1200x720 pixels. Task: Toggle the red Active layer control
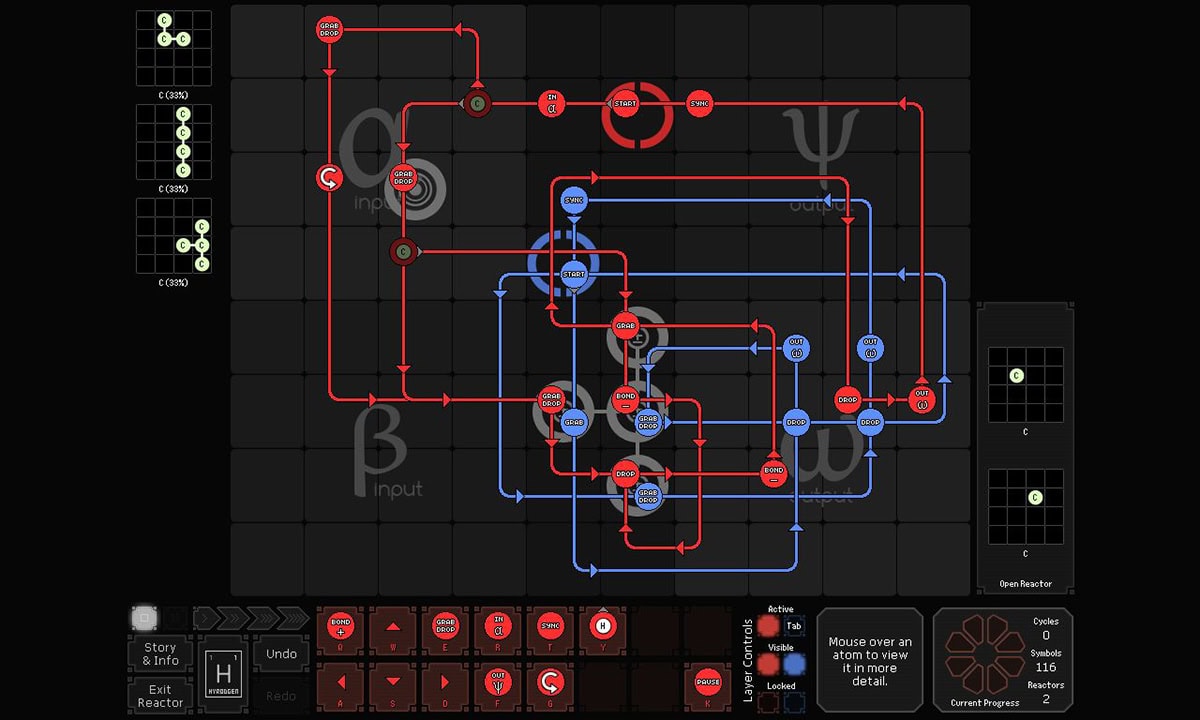point(768,626)
